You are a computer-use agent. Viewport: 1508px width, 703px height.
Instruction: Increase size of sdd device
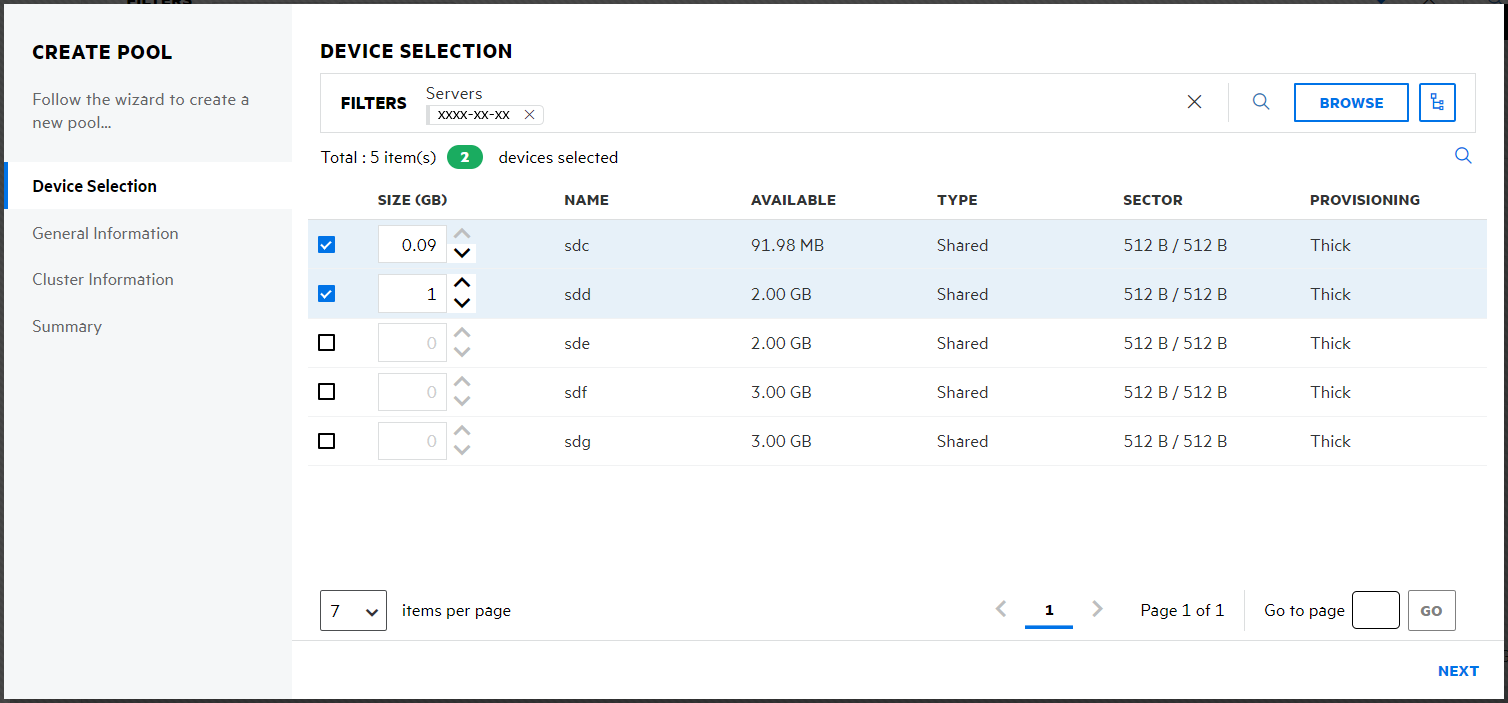tap(462, 284)
